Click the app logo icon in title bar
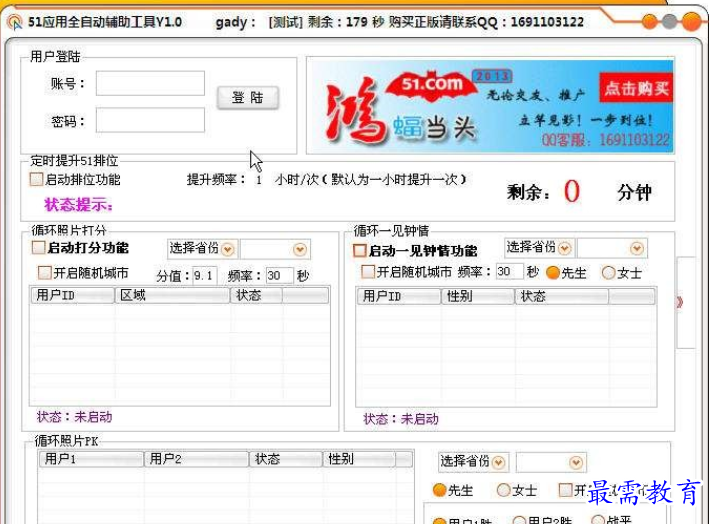This screenshot has width=709, height=524. coord(15,22)
